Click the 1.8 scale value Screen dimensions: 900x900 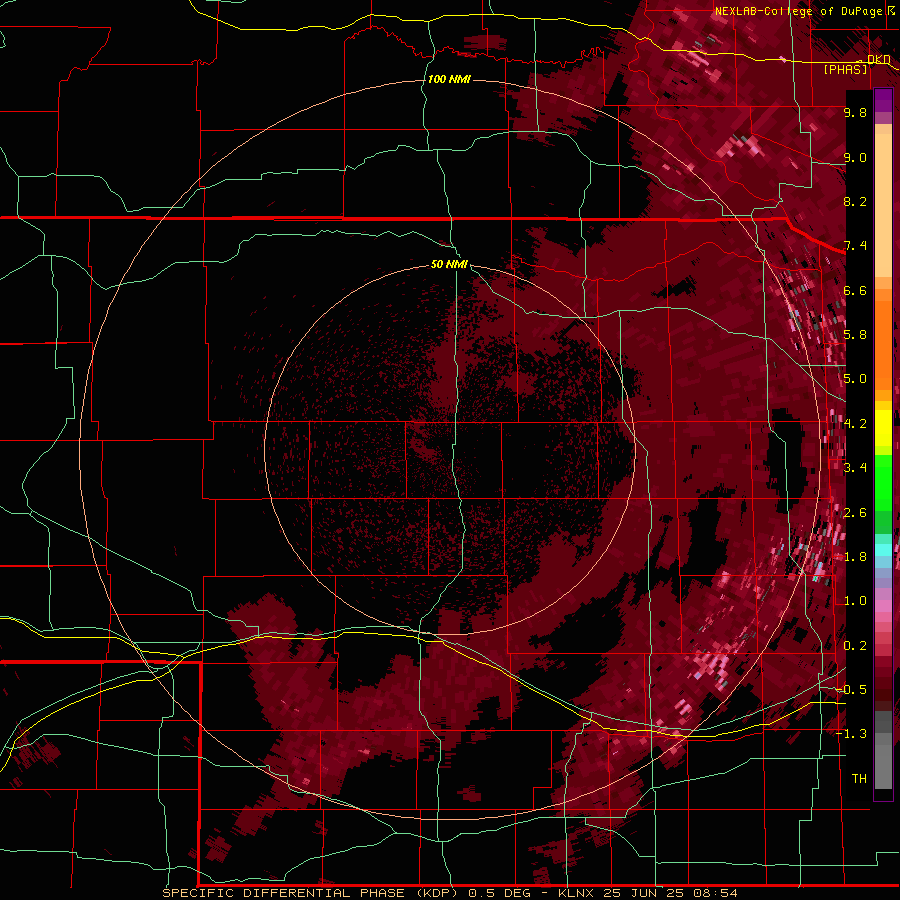point(855,557)
